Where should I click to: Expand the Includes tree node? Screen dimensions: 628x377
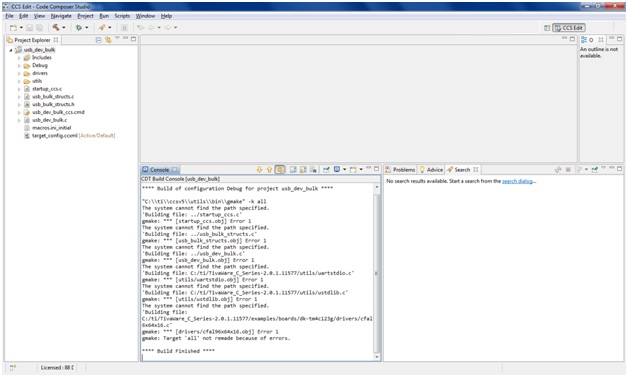pyautogui.click(x=19, y=58)
